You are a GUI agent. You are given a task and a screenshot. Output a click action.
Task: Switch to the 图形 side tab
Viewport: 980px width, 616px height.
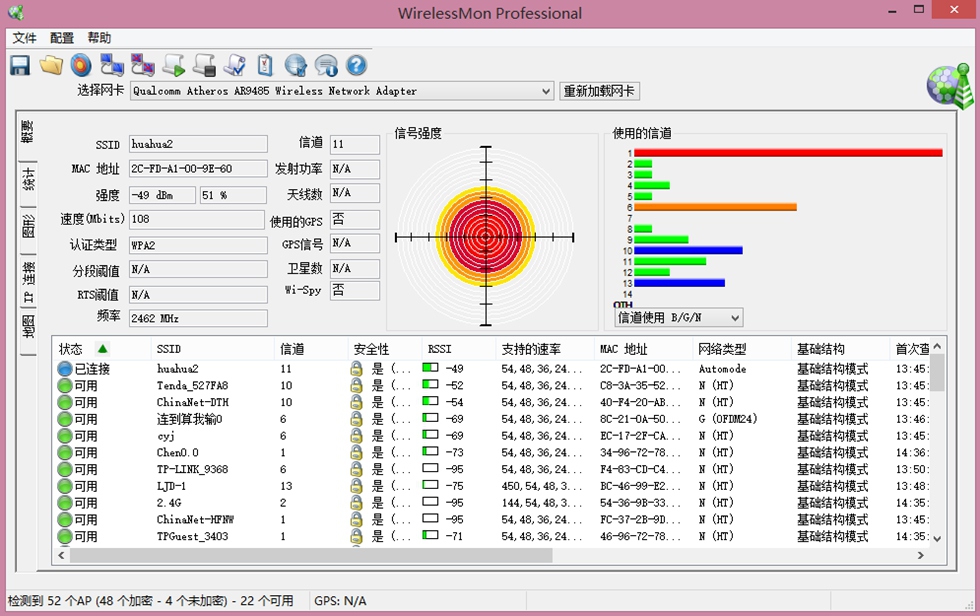[28, 226]
